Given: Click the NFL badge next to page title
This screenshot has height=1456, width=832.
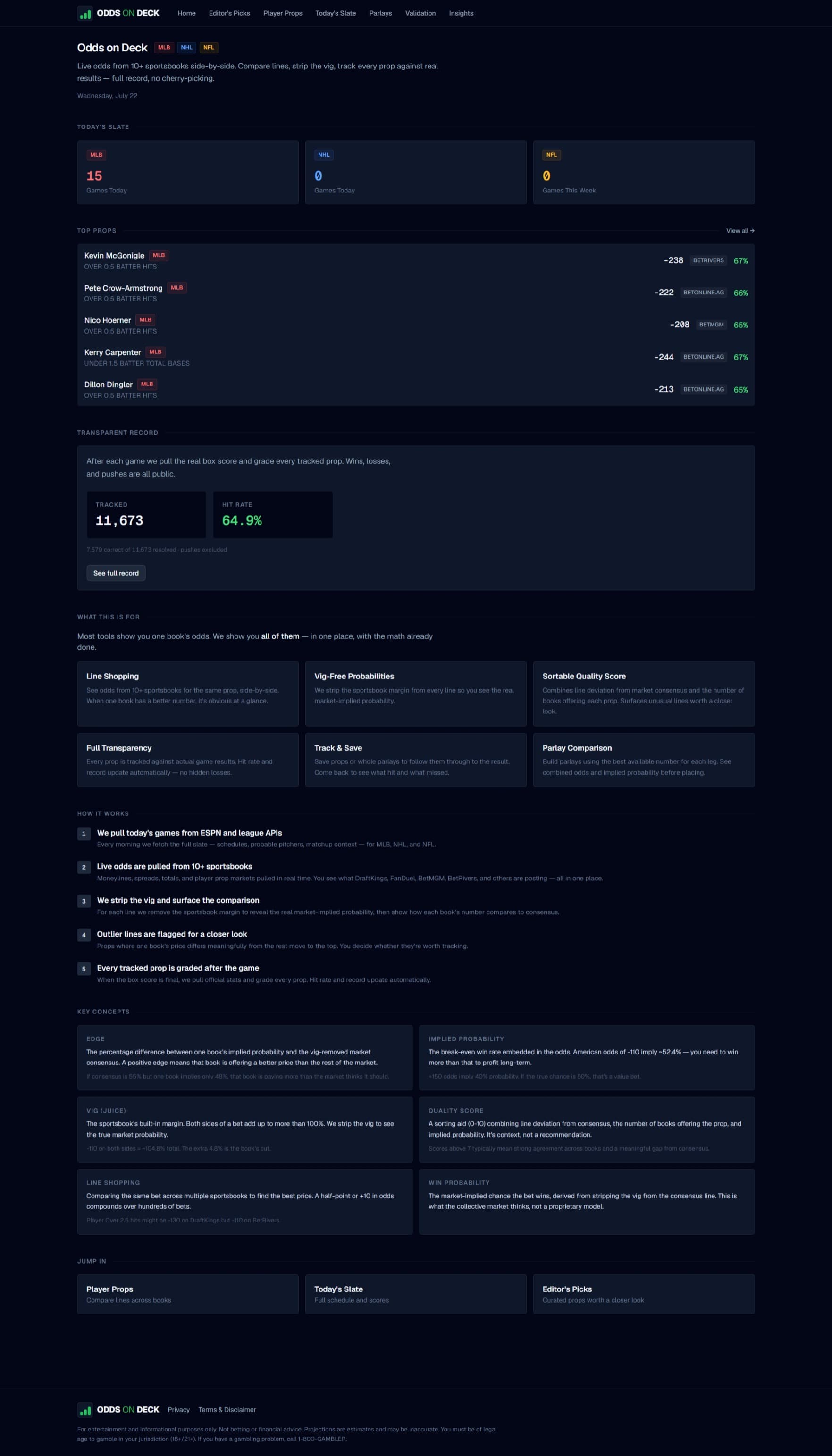Looking at the screenshot, I should click(209, 47).
